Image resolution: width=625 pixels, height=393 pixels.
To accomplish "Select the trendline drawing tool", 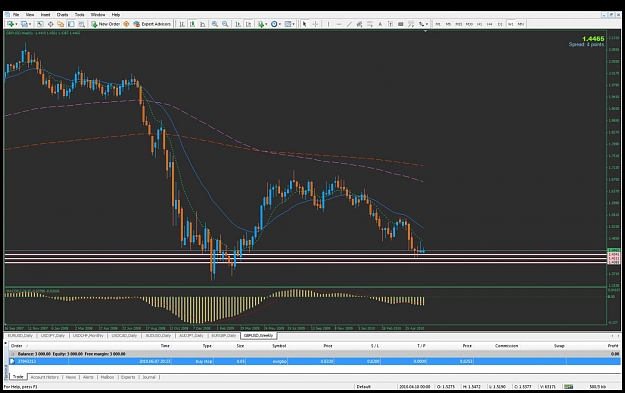I will pyautogui.click(x=349, y=24).
